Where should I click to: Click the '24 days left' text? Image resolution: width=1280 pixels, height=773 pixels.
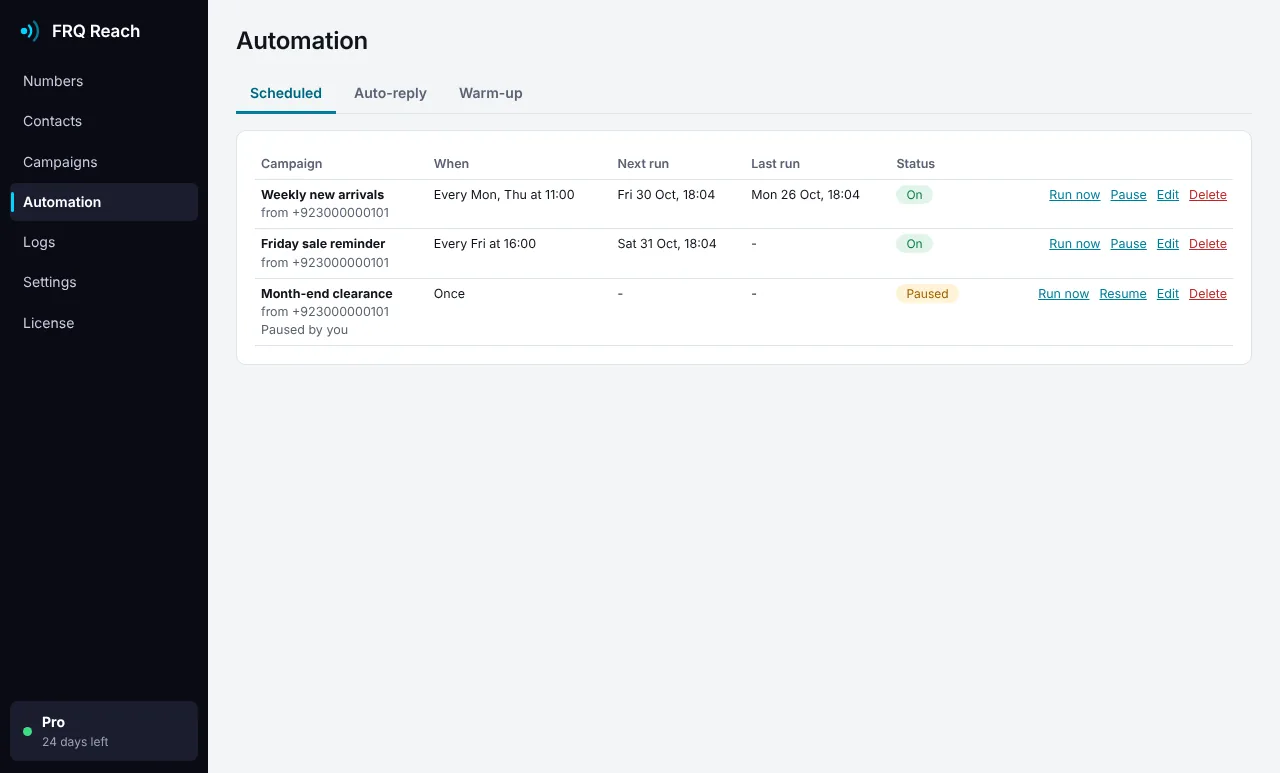75,742
